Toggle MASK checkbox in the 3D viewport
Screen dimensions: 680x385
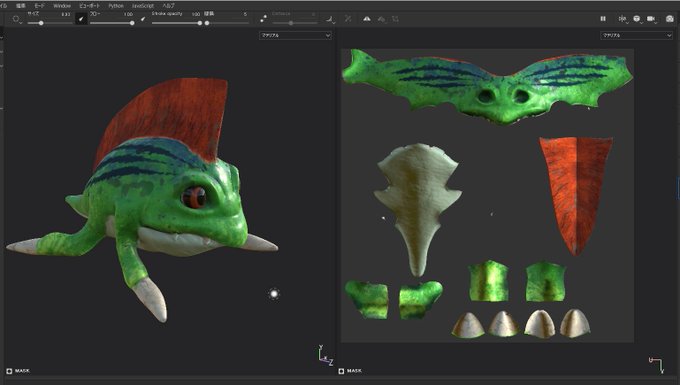tap(9, 371)
